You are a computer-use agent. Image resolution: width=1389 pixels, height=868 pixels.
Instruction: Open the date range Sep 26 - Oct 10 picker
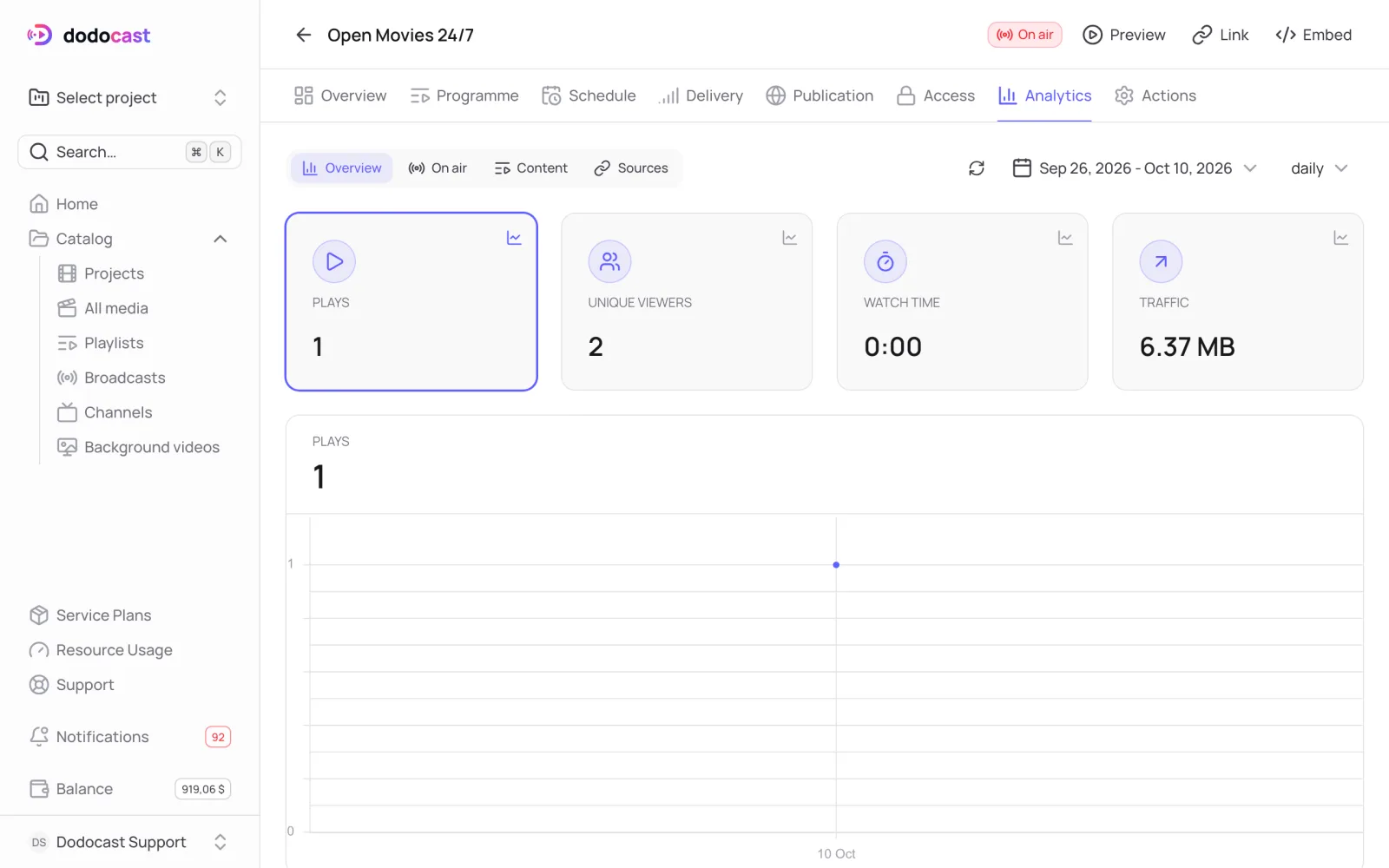point(1135,168)
